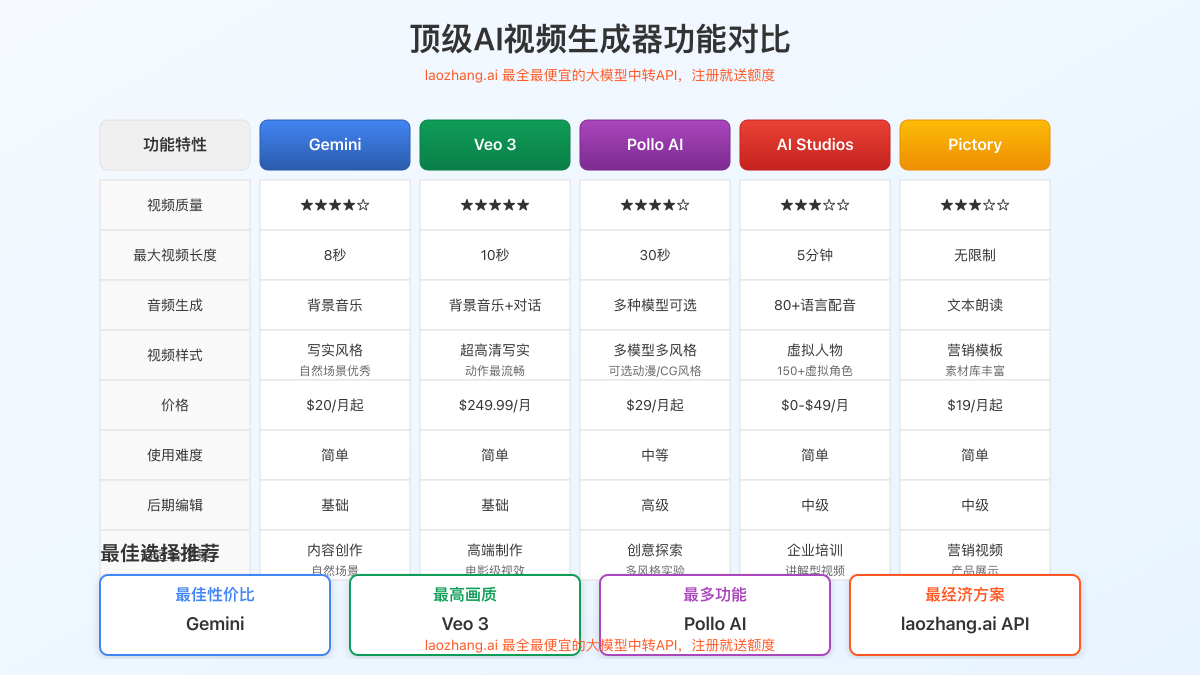Click the red AI Studios column header
The image size is (1200, 675).
click(815, 145)
